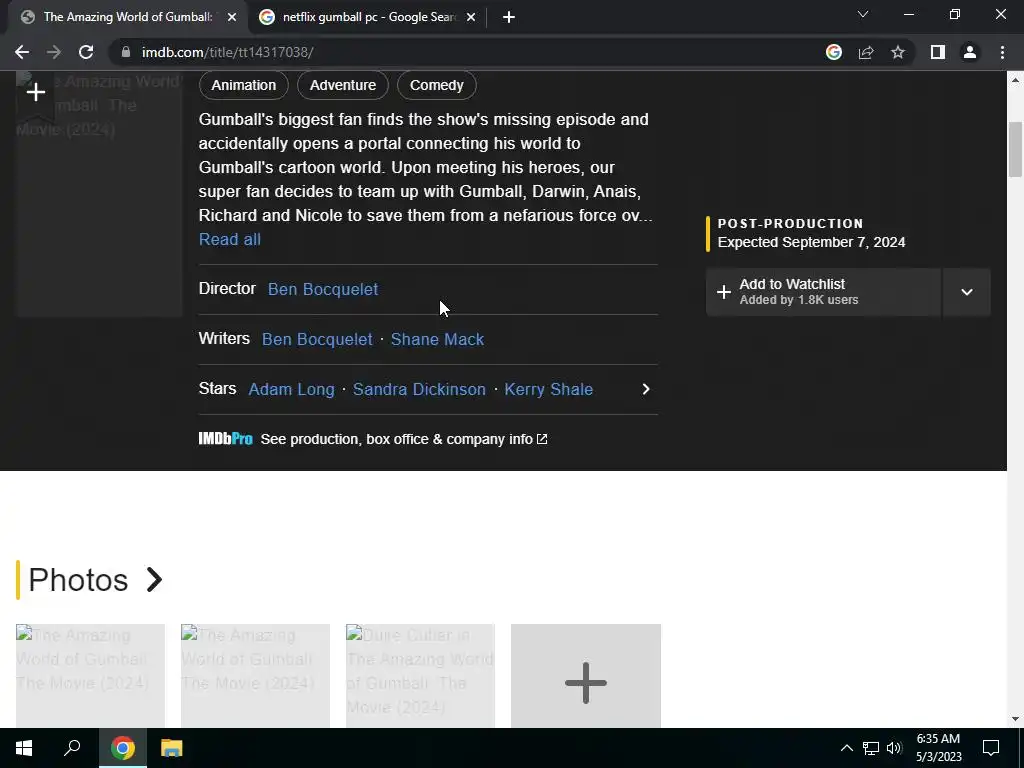Open writer Ben Bocquelet link

click(x=317, y=340)
